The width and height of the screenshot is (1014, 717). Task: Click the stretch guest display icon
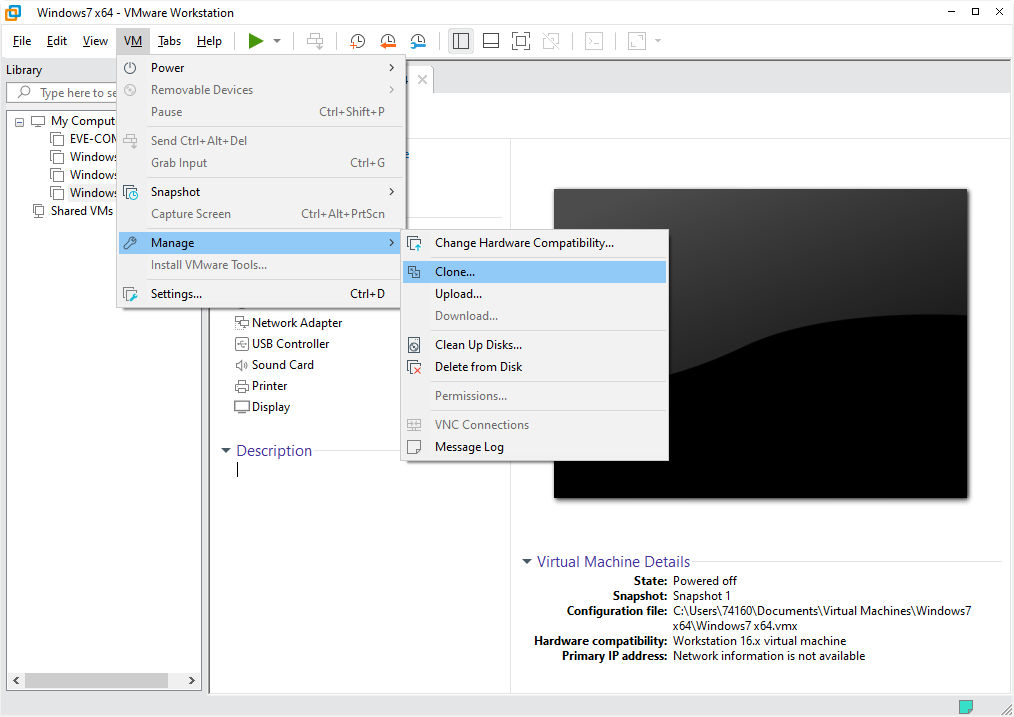click(x=637, y=41)
